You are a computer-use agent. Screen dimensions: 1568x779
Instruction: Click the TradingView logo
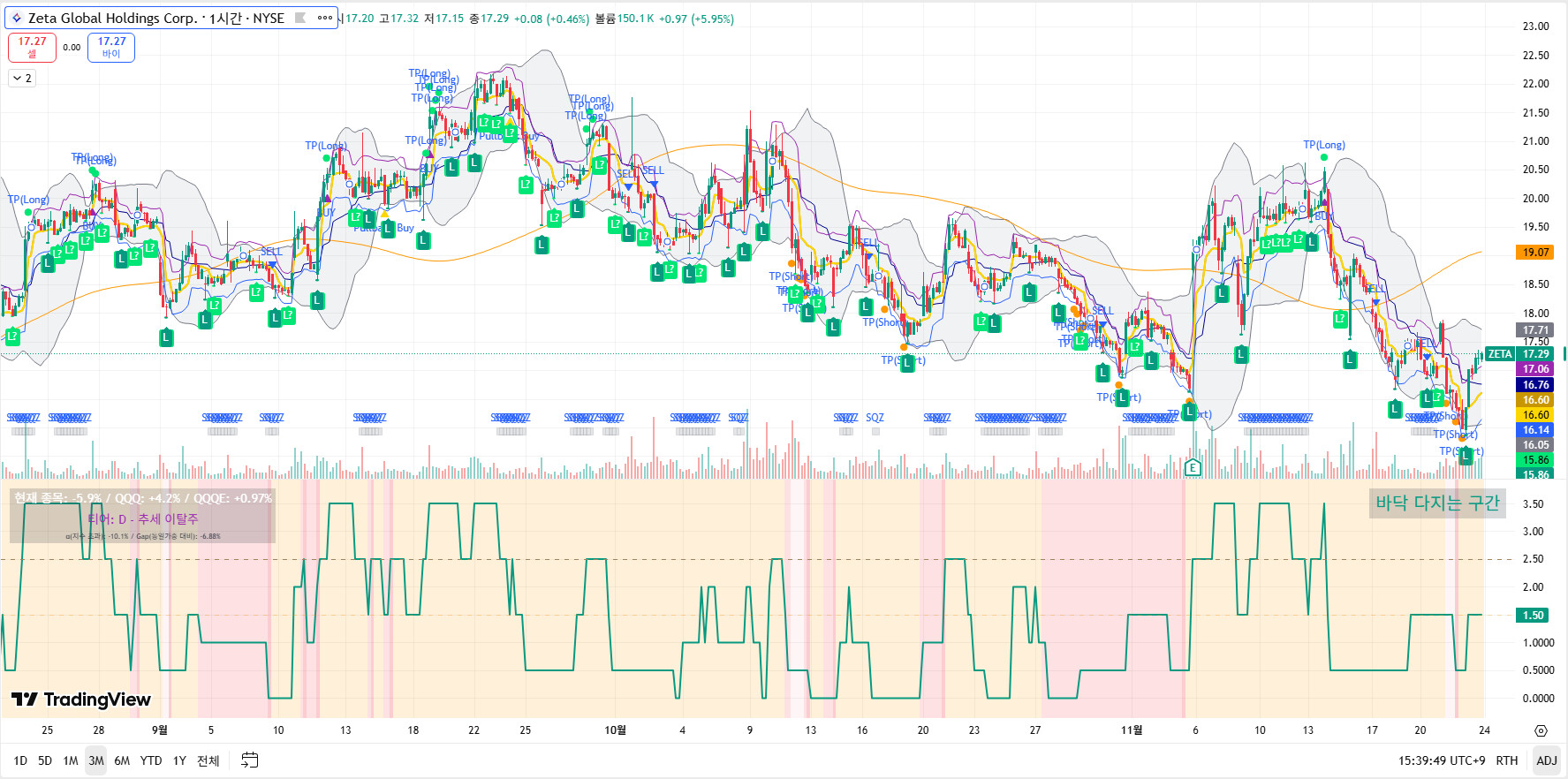[81, 700]
